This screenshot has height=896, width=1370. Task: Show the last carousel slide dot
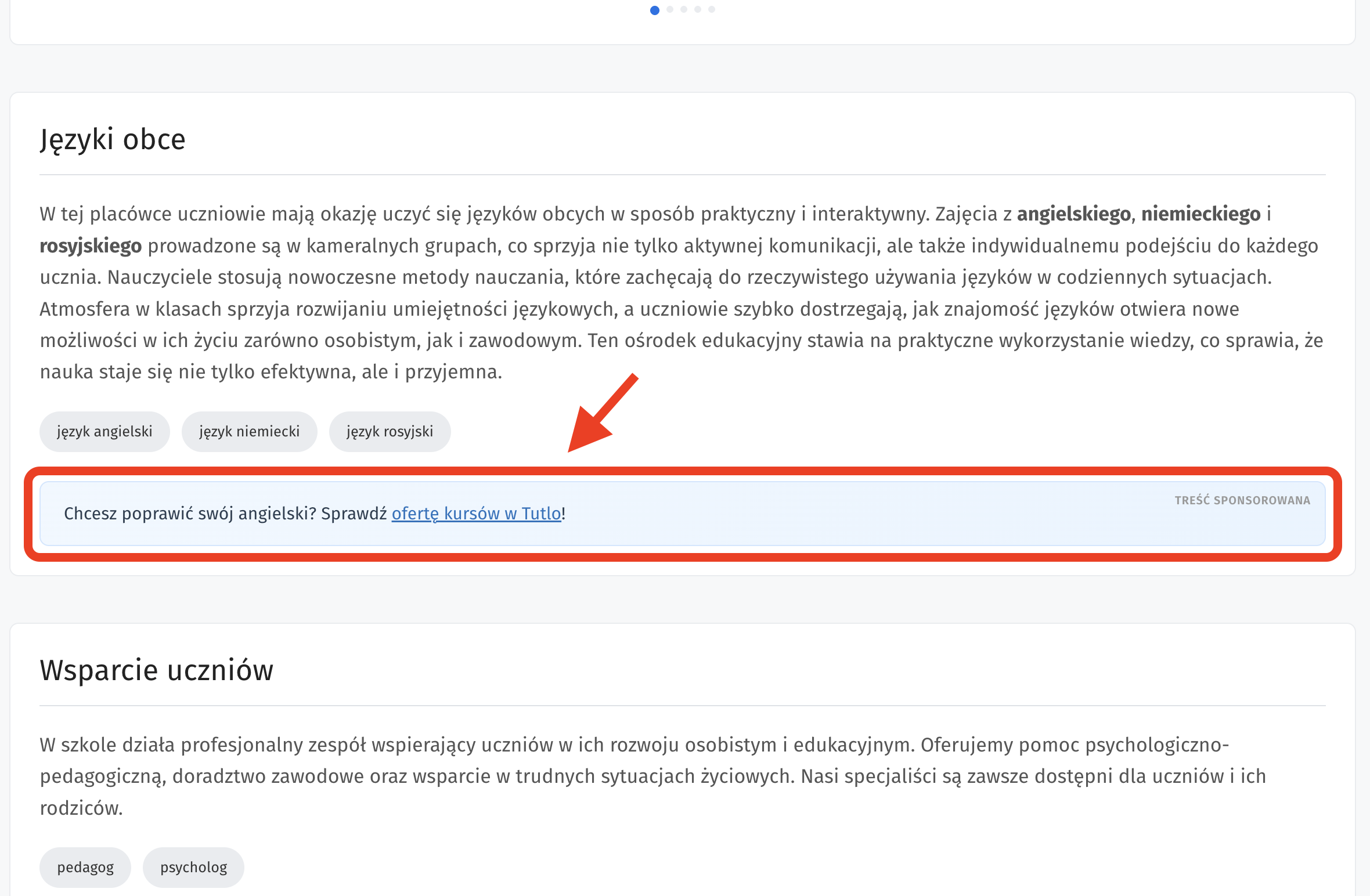click(712, 9)
